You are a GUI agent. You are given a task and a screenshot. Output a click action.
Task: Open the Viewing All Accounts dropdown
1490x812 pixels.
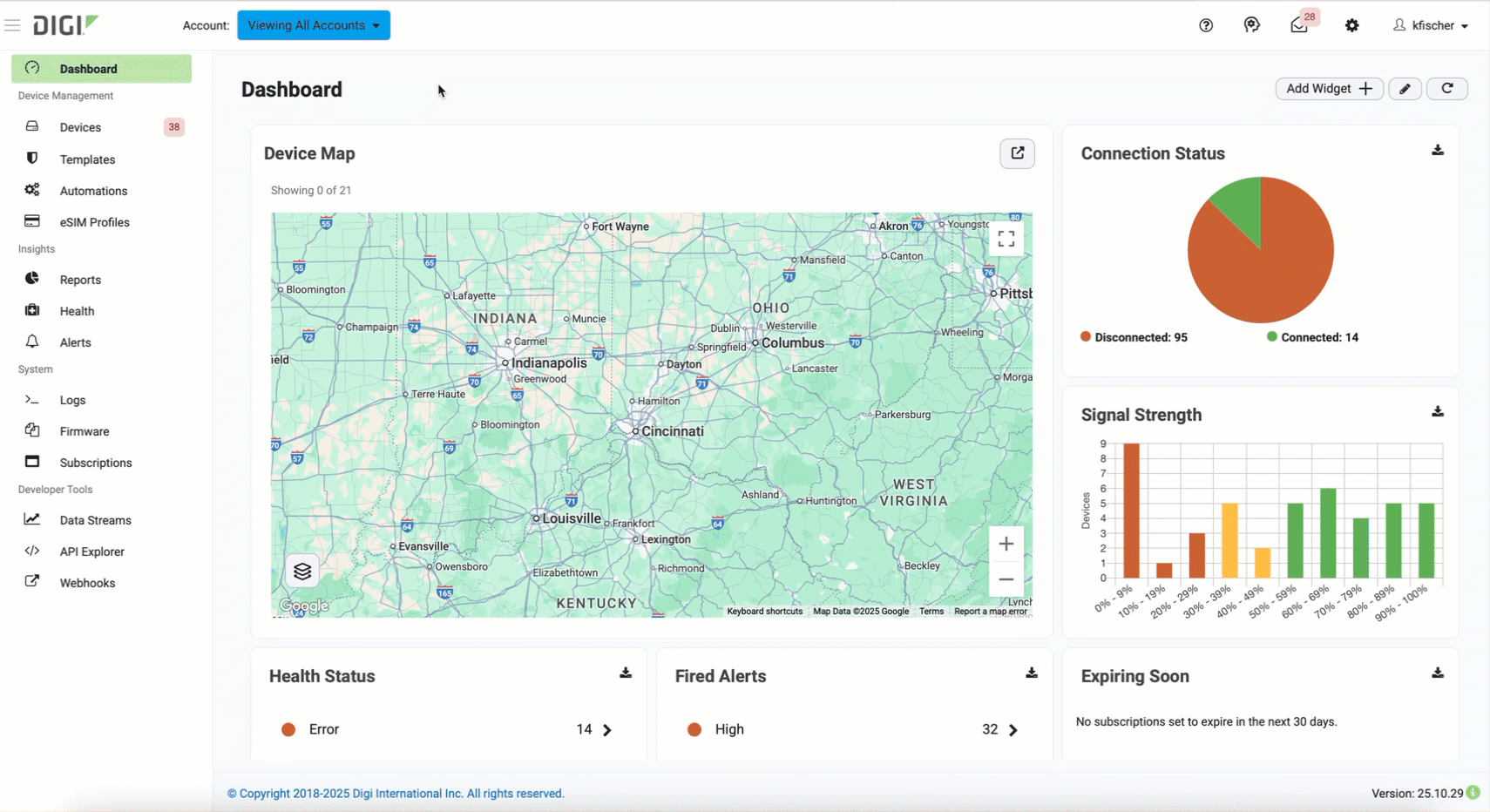click(x=314, y=25)
